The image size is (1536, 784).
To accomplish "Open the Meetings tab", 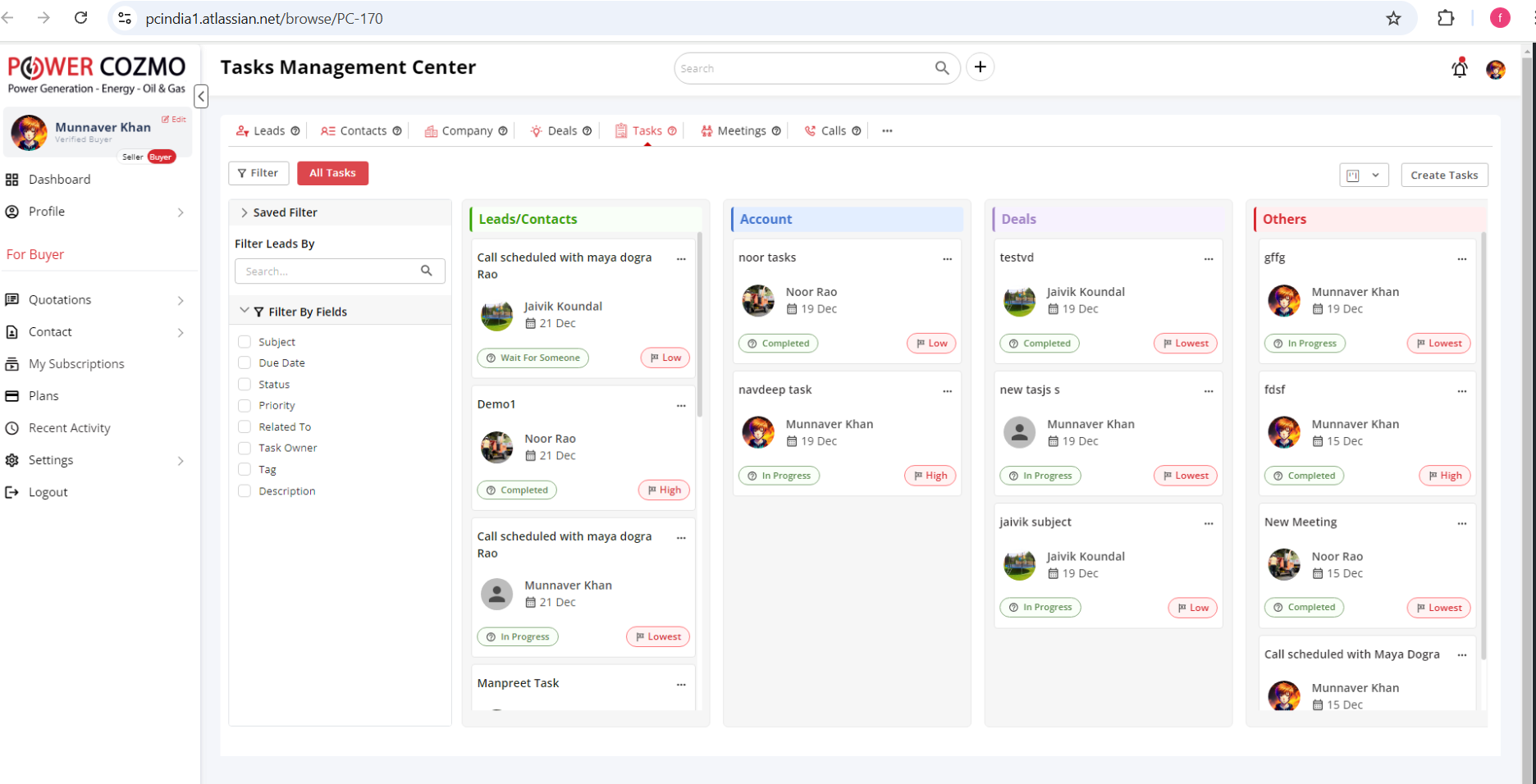I will coord(740,131).
